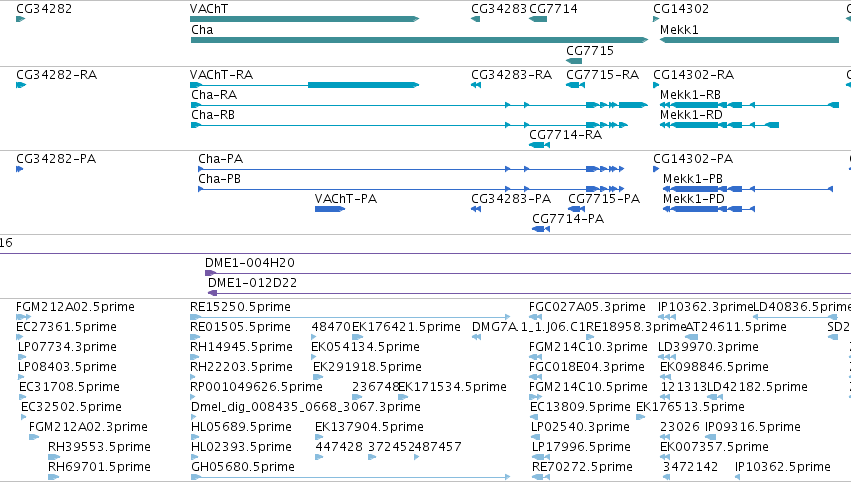Click the FGM214C10.3prime EST label

(588, 347)
